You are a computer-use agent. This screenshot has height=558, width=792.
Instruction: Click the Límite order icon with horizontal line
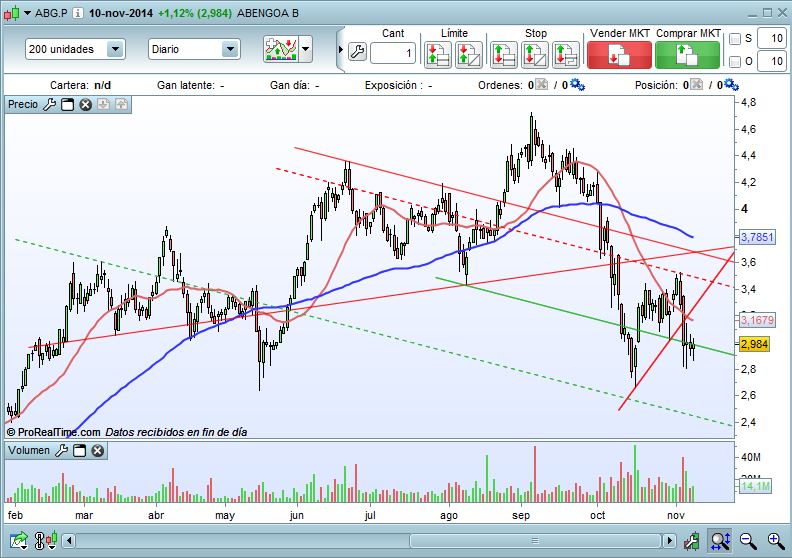pyautogui.click(x=437, y=55)
